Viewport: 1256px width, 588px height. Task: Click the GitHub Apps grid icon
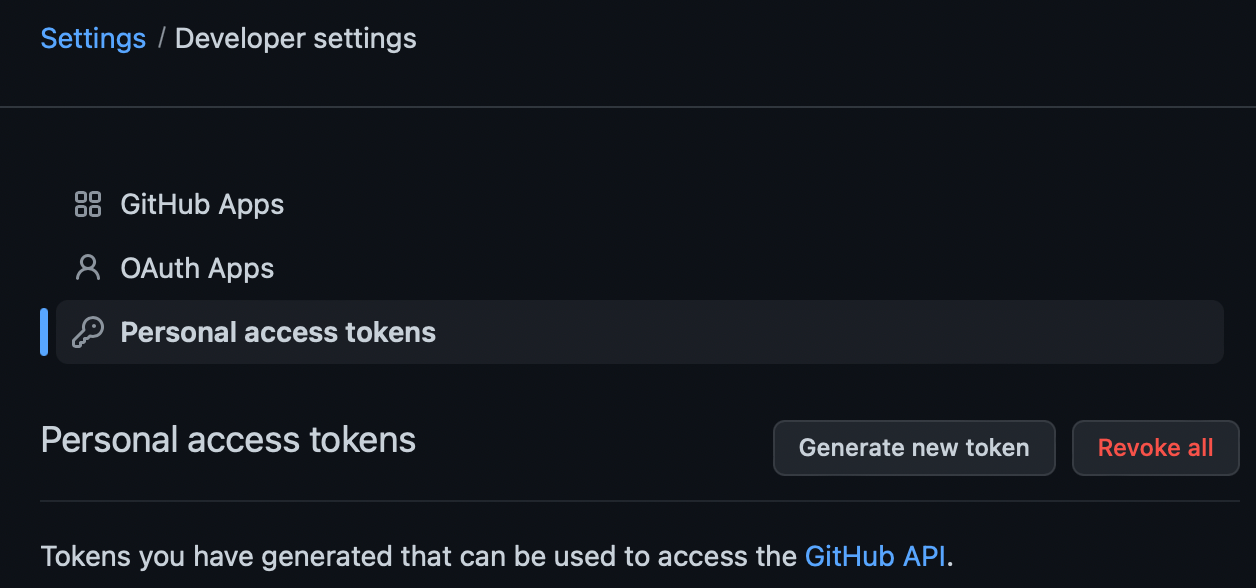pos(88,204)
